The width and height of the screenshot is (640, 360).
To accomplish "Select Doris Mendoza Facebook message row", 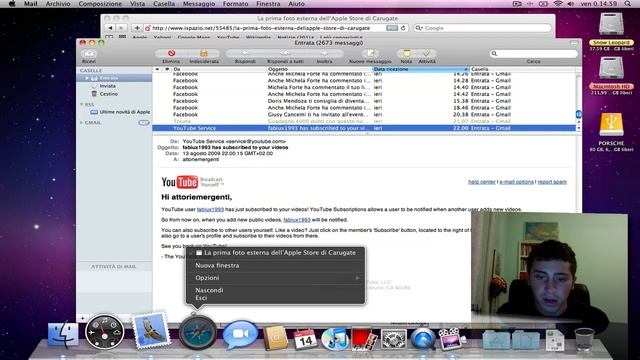I will click(x=364, y=101).
